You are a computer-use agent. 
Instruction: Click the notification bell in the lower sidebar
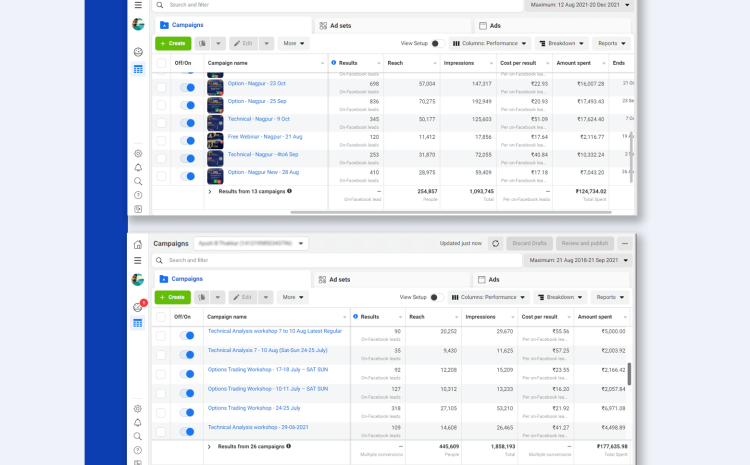coord(138,423)
